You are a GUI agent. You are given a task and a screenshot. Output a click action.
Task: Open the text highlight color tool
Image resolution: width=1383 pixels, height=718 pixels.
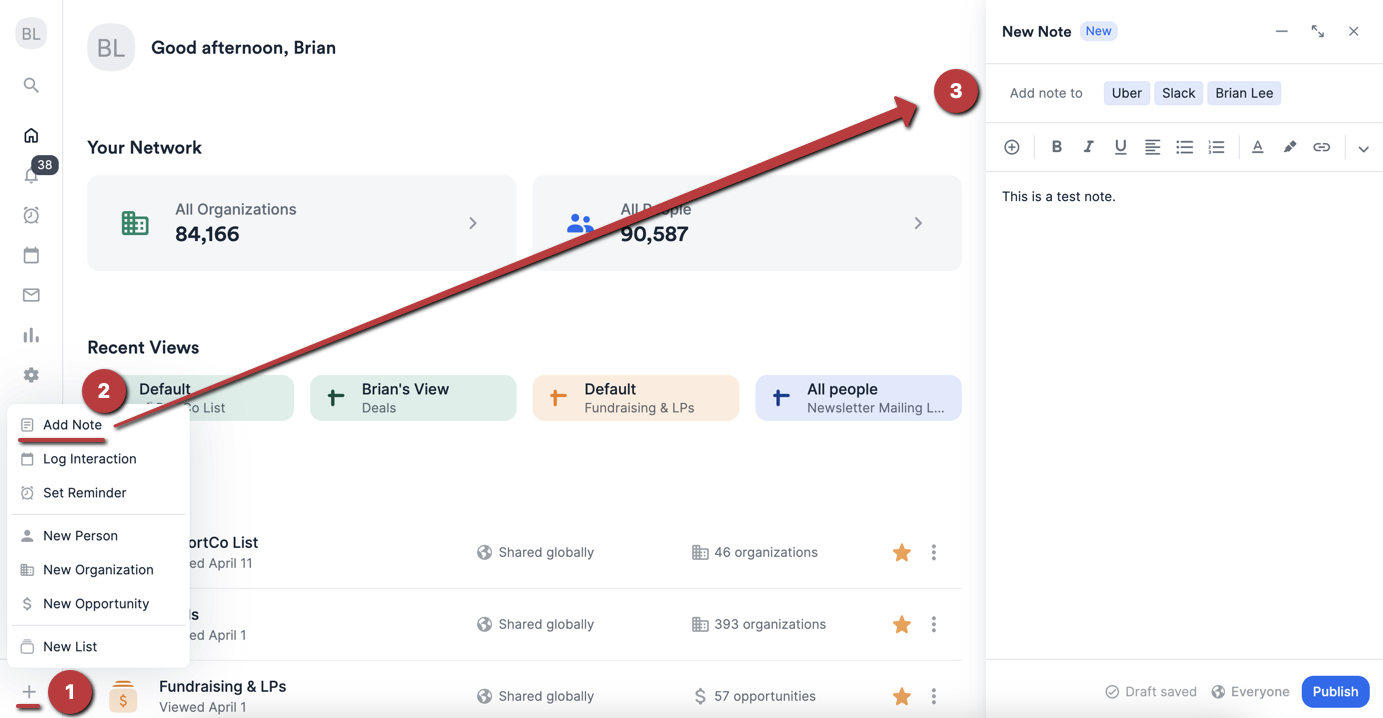click(x=1289, y=146)
